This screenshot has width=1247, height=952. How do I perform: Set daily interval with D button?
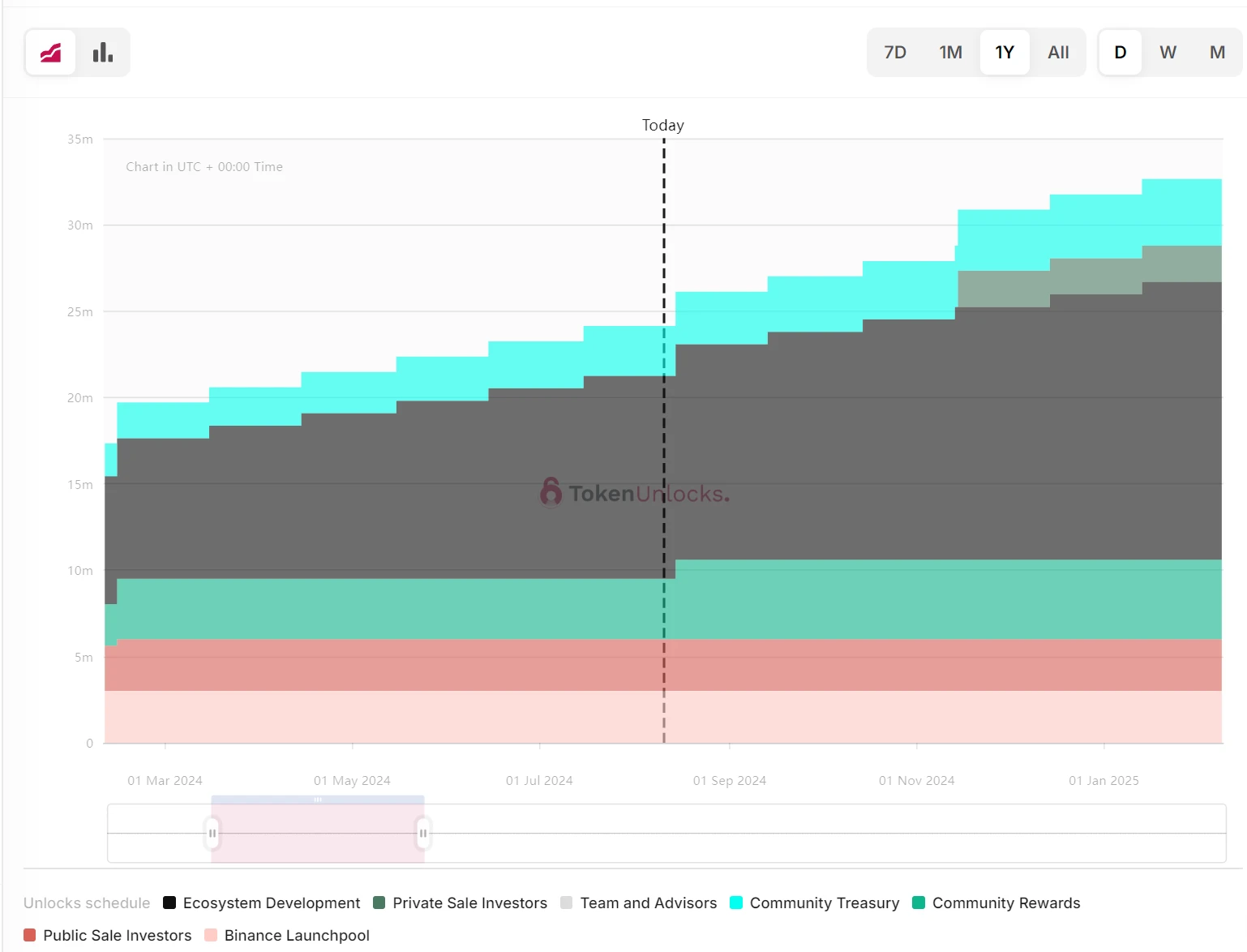click(x=1120, y=53)
